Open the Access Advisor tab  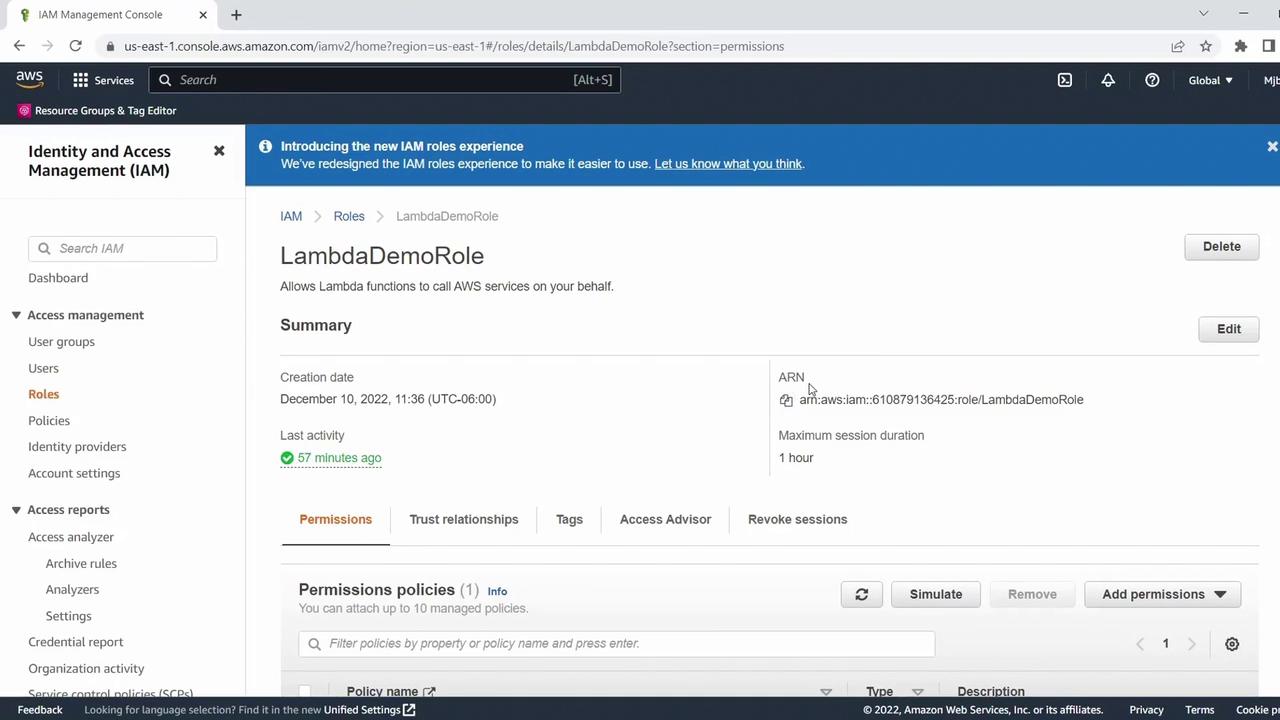pos(665,520)
